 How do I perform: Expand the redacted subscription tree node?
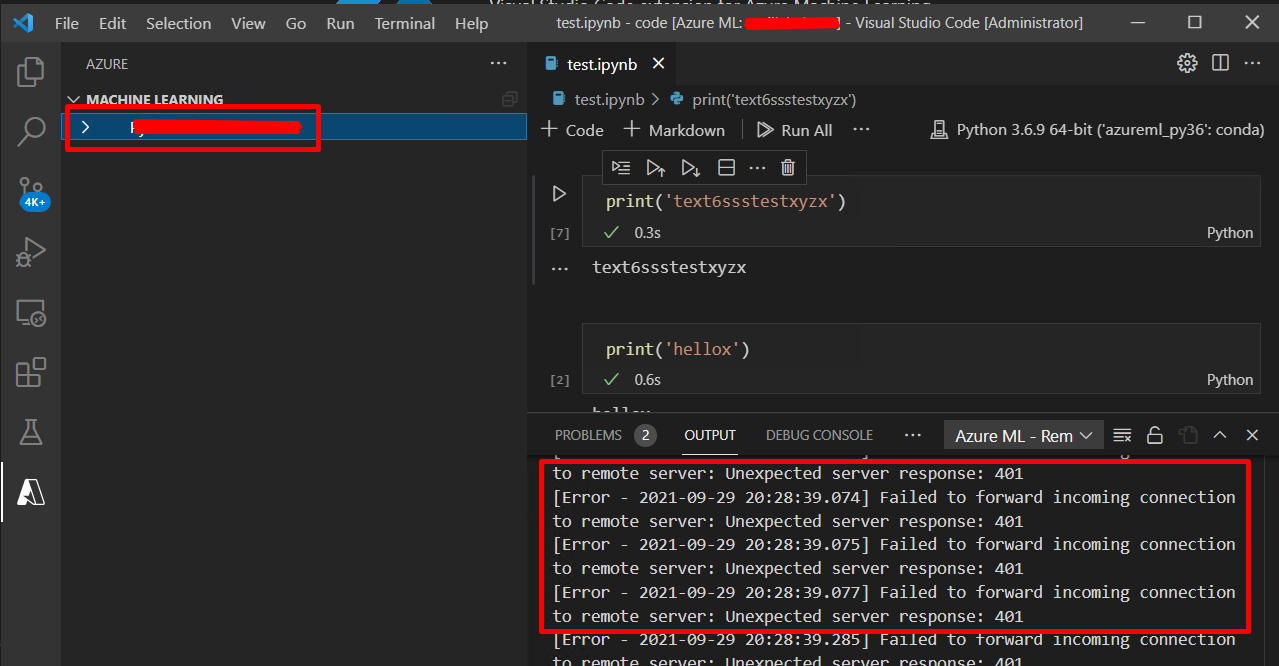pyautogui.click(x=85, y=127)
